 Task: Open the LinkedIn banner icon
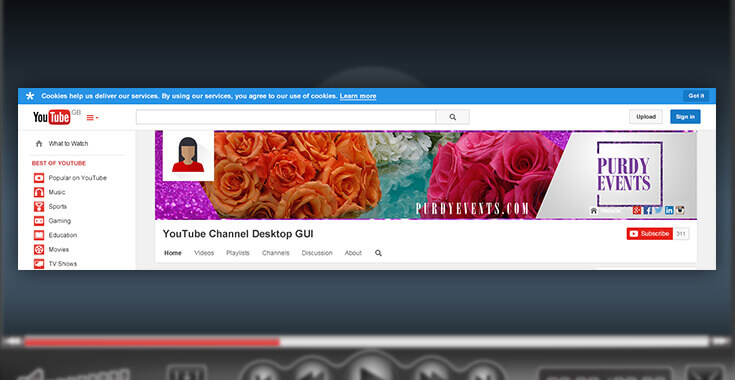click(669, 210)
